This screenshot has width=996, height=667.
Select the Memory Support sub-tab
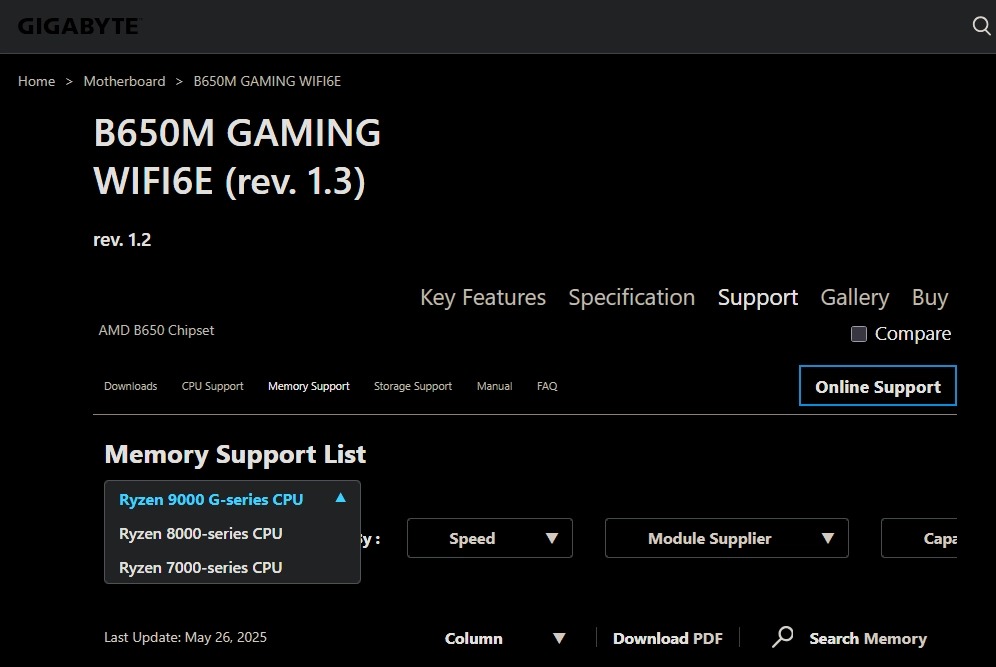point(309,386)
